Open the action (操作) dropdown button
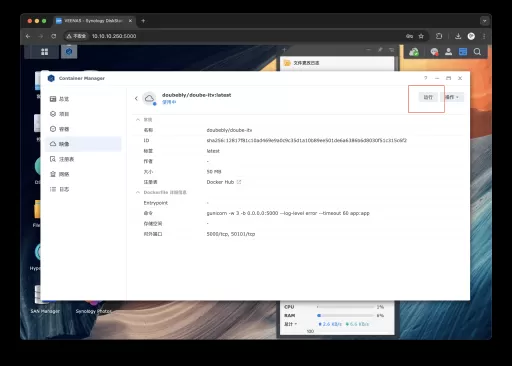The image size is (512, 366). click(452, 97)
